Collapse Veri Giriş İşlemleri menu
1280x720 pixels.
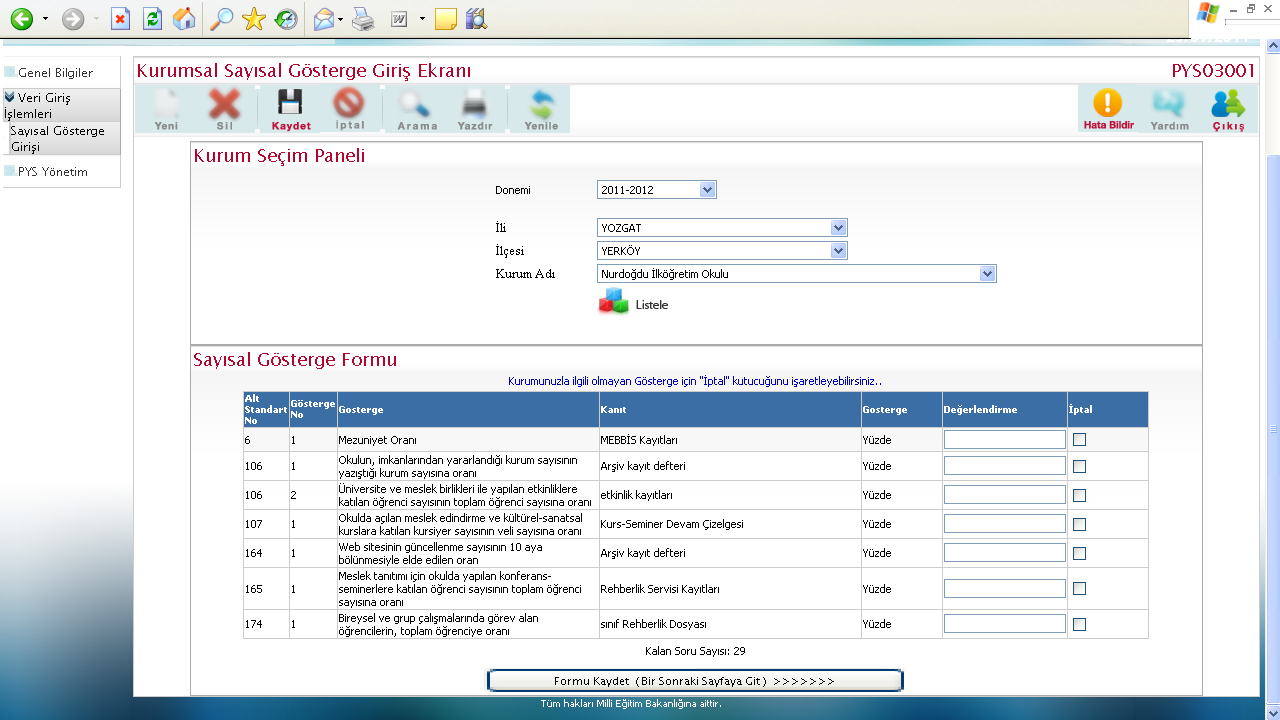pyautogui.click(x=62, y=105)
